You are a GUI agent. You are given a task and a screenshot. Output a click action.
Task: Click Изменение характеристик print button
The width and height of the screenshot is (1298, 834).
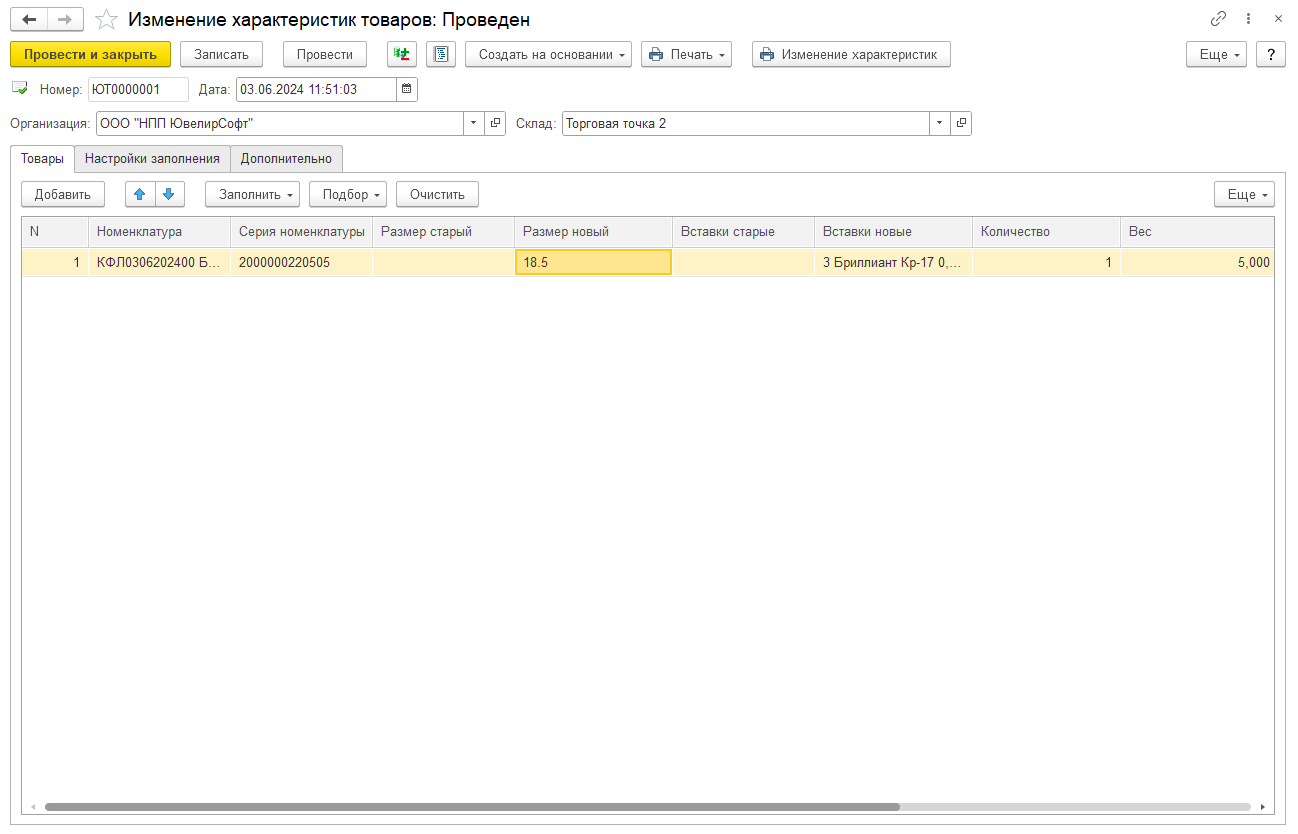pyautogui.click(x=851, y=54)
